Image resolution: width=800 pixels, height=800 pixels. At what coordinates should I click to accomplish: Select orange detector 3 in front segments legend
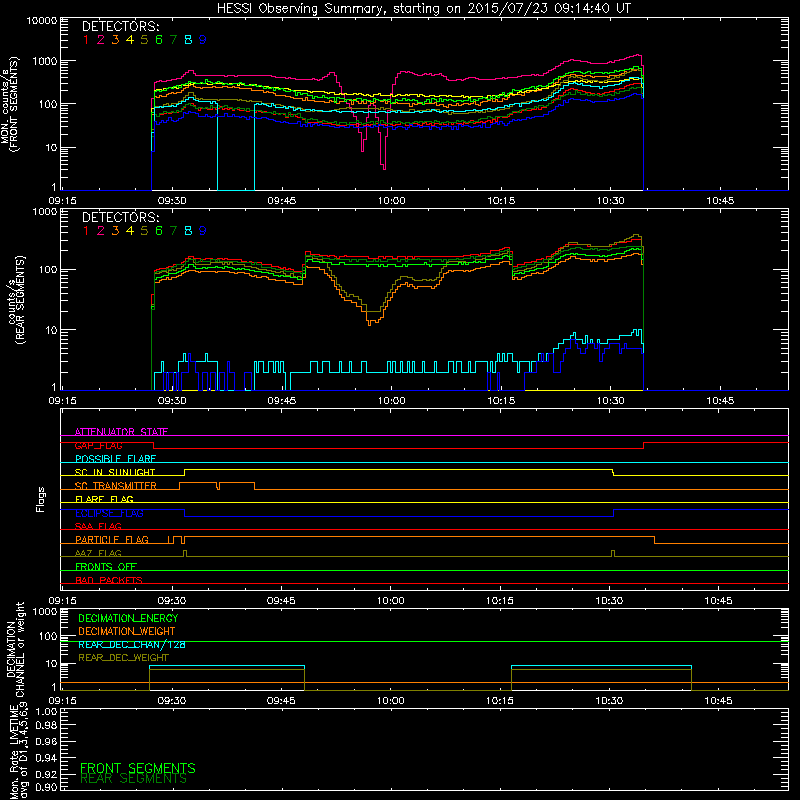(115, 40)
